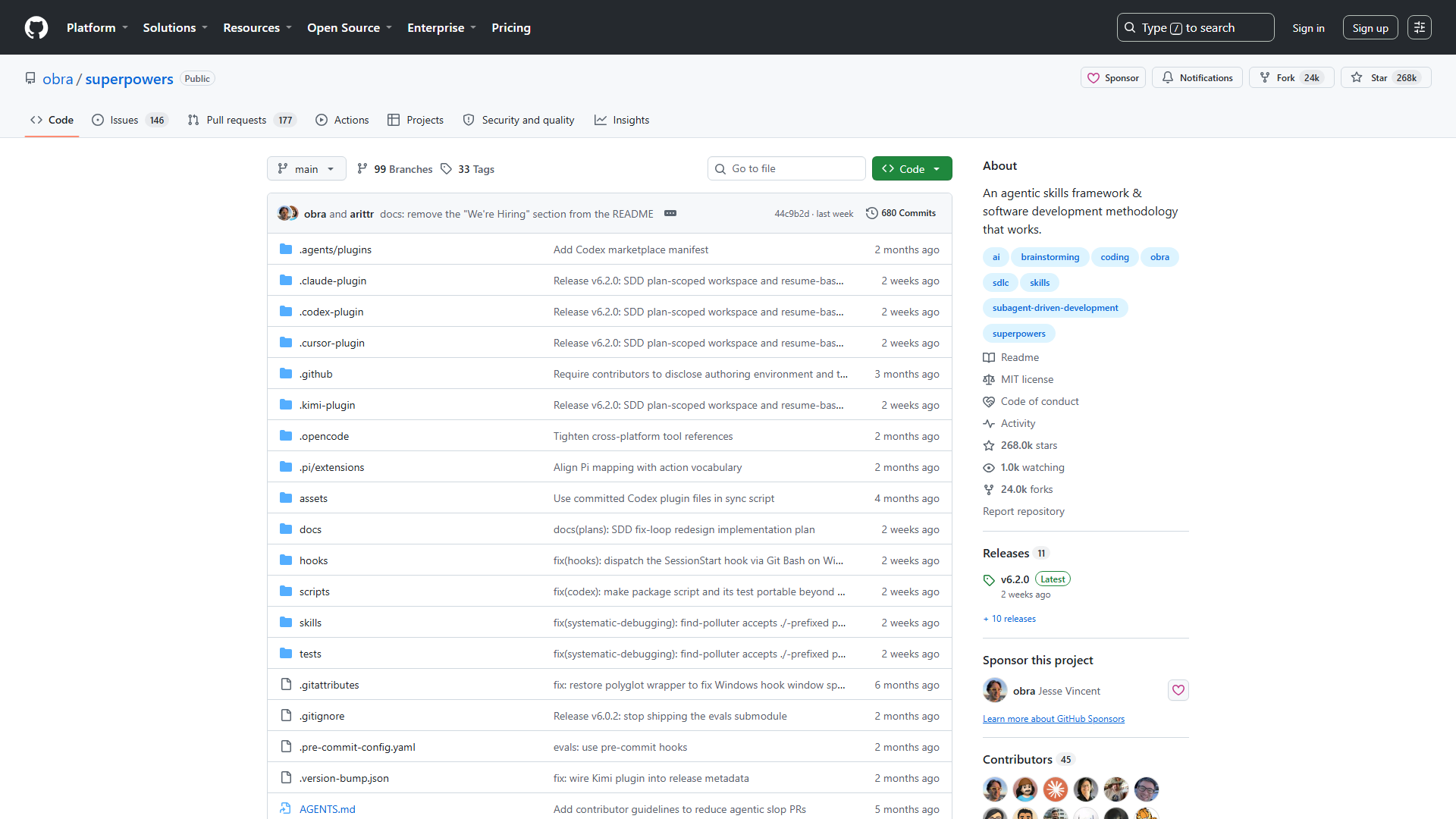The image size is (1456, 819).
Task: Click the Sign in link
Action: click(1308, 27)
